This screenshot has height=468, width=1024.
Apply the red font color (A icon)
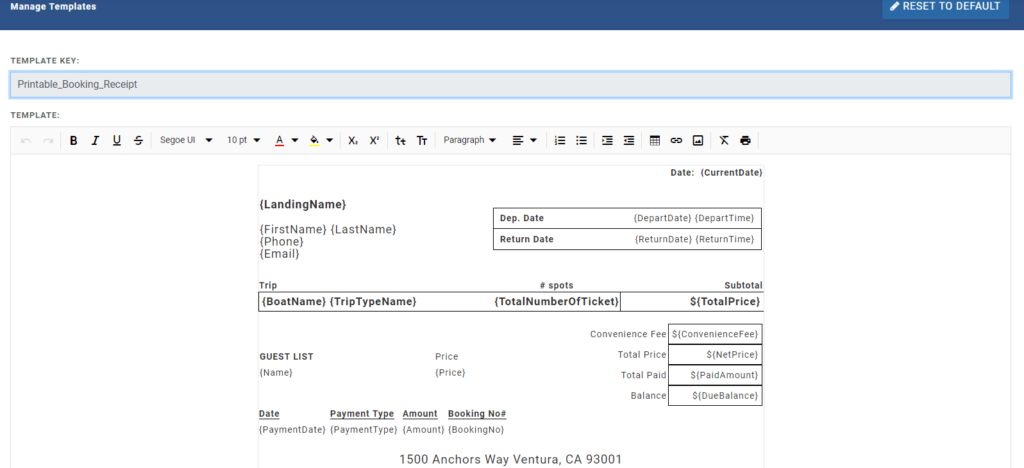click(280, 140)
